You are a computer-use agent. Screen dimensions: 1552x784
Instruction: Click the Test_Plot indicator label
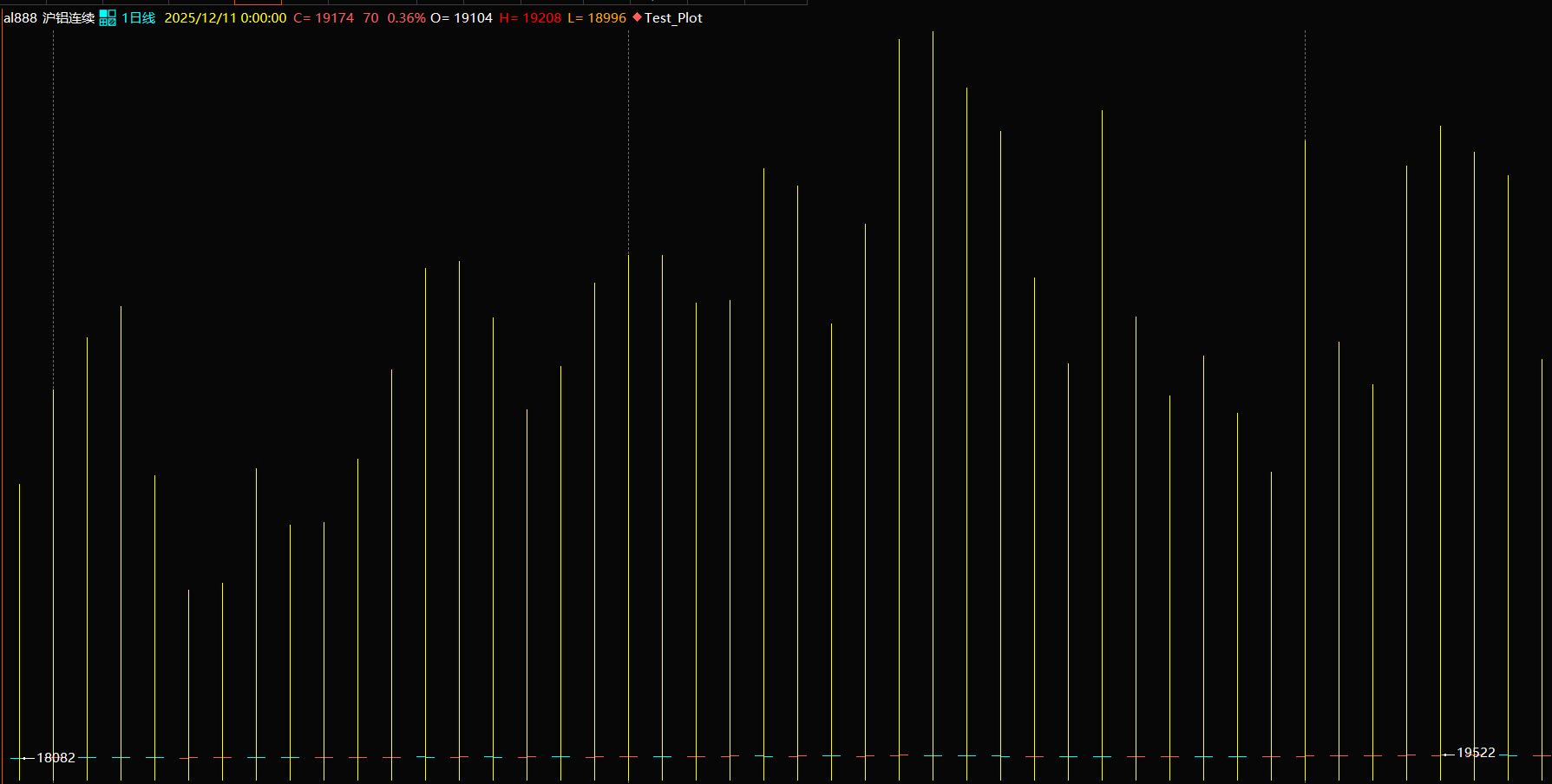point(673,18)
